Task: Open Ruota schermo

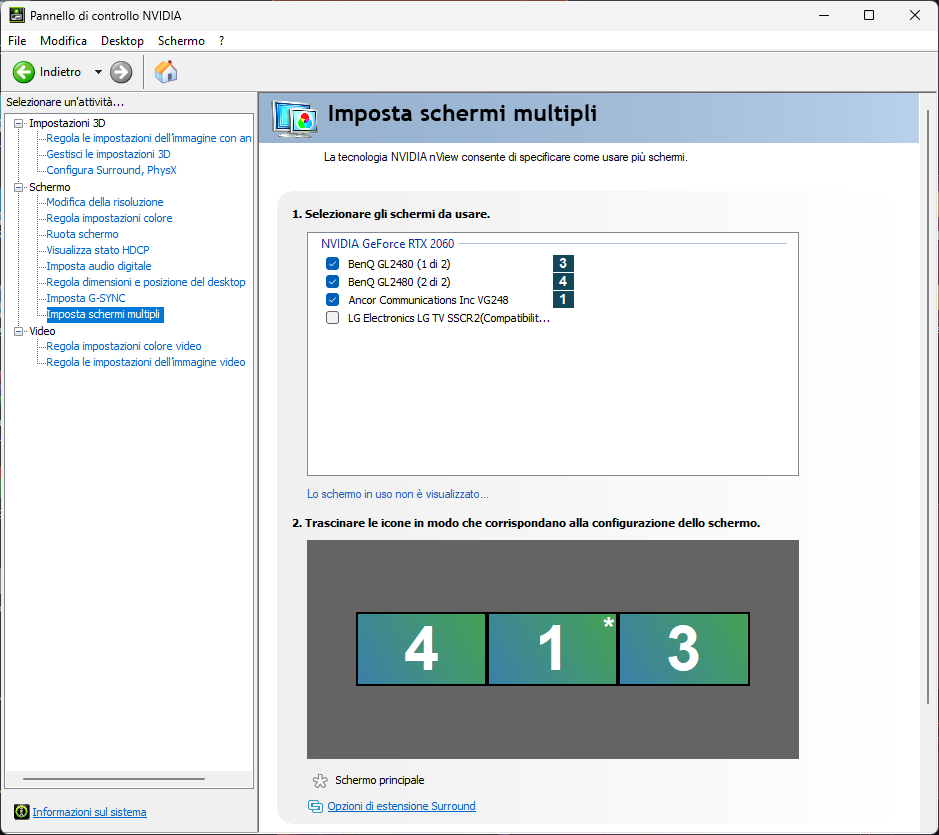Action: [82, 234]
